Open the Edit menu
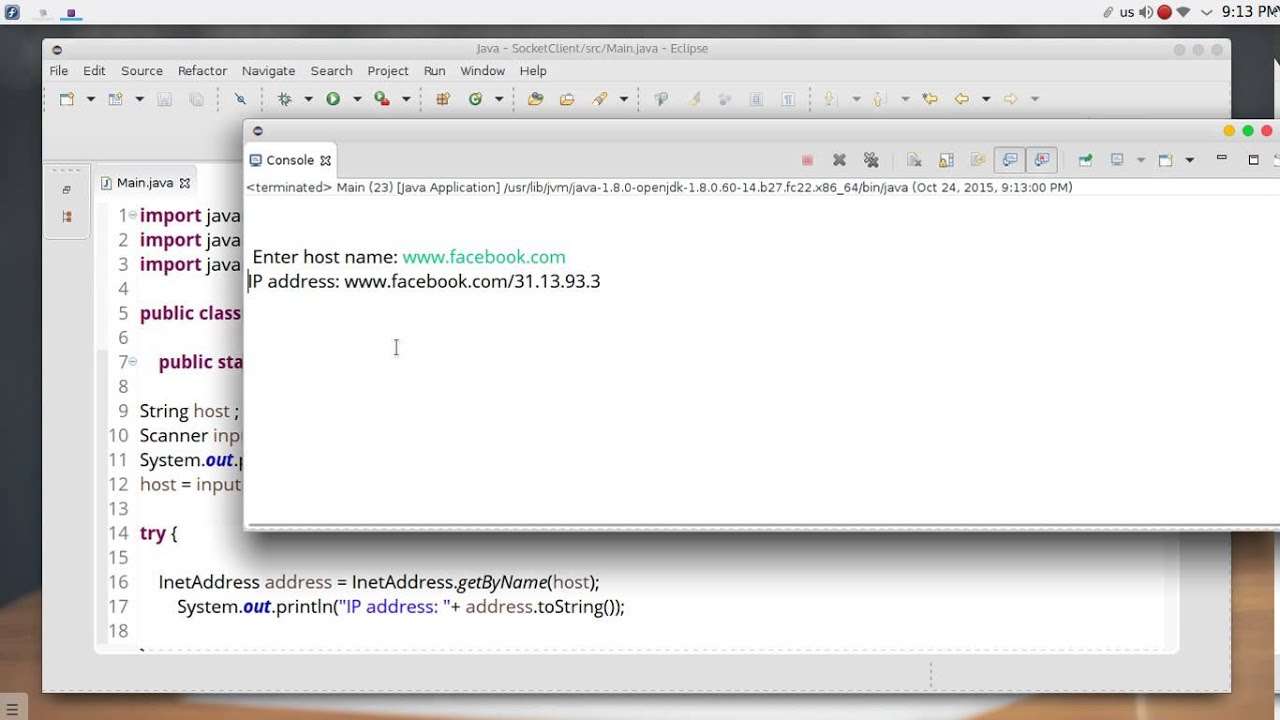Viewport: 1280px width, 720px height. [94, 71]
